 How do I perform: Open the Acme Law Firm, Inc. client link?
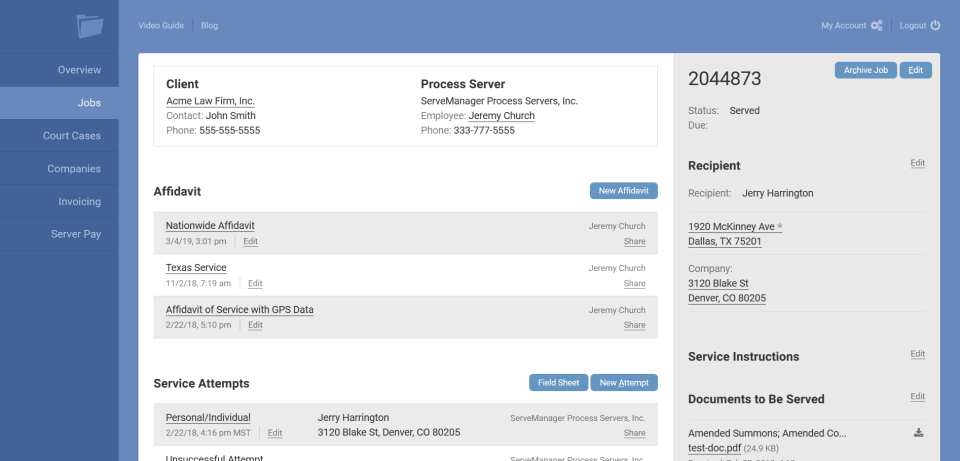tap(210, 101)
